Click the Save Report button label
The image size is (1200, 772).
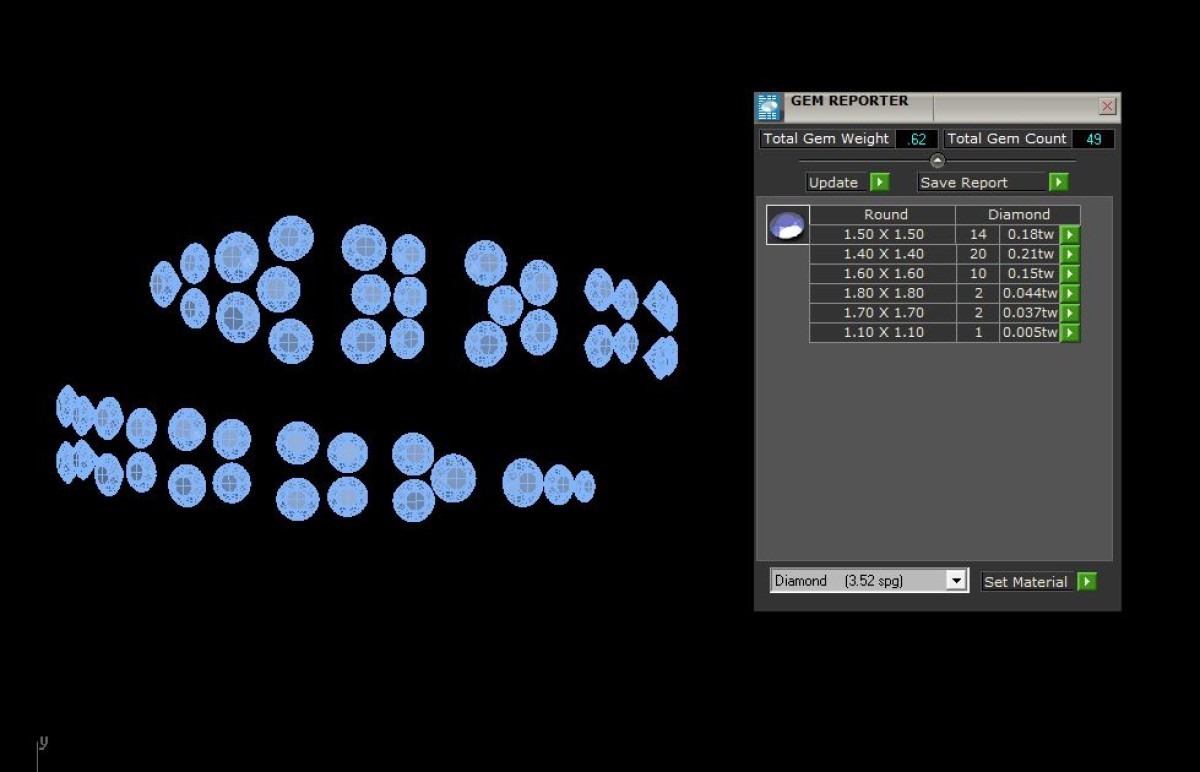point(964,182)
